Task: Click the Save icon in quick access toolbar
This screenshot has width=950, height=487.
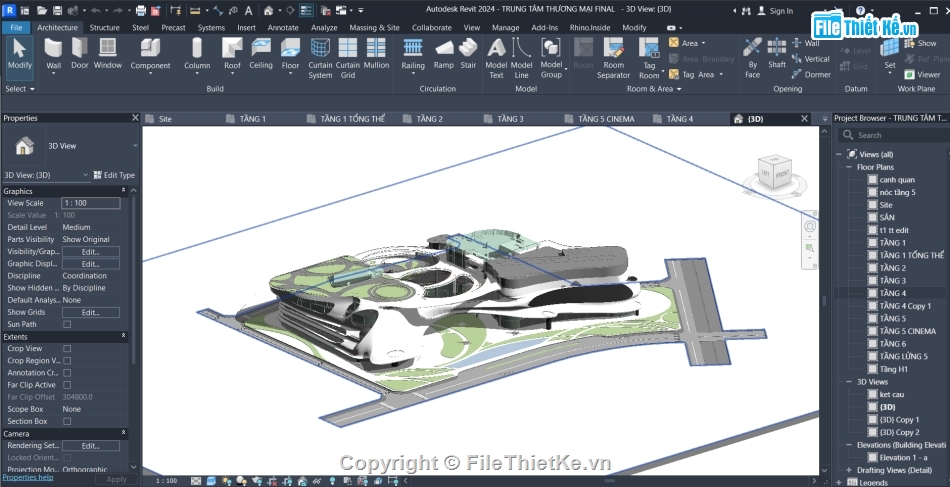Action: click(57, 10)
